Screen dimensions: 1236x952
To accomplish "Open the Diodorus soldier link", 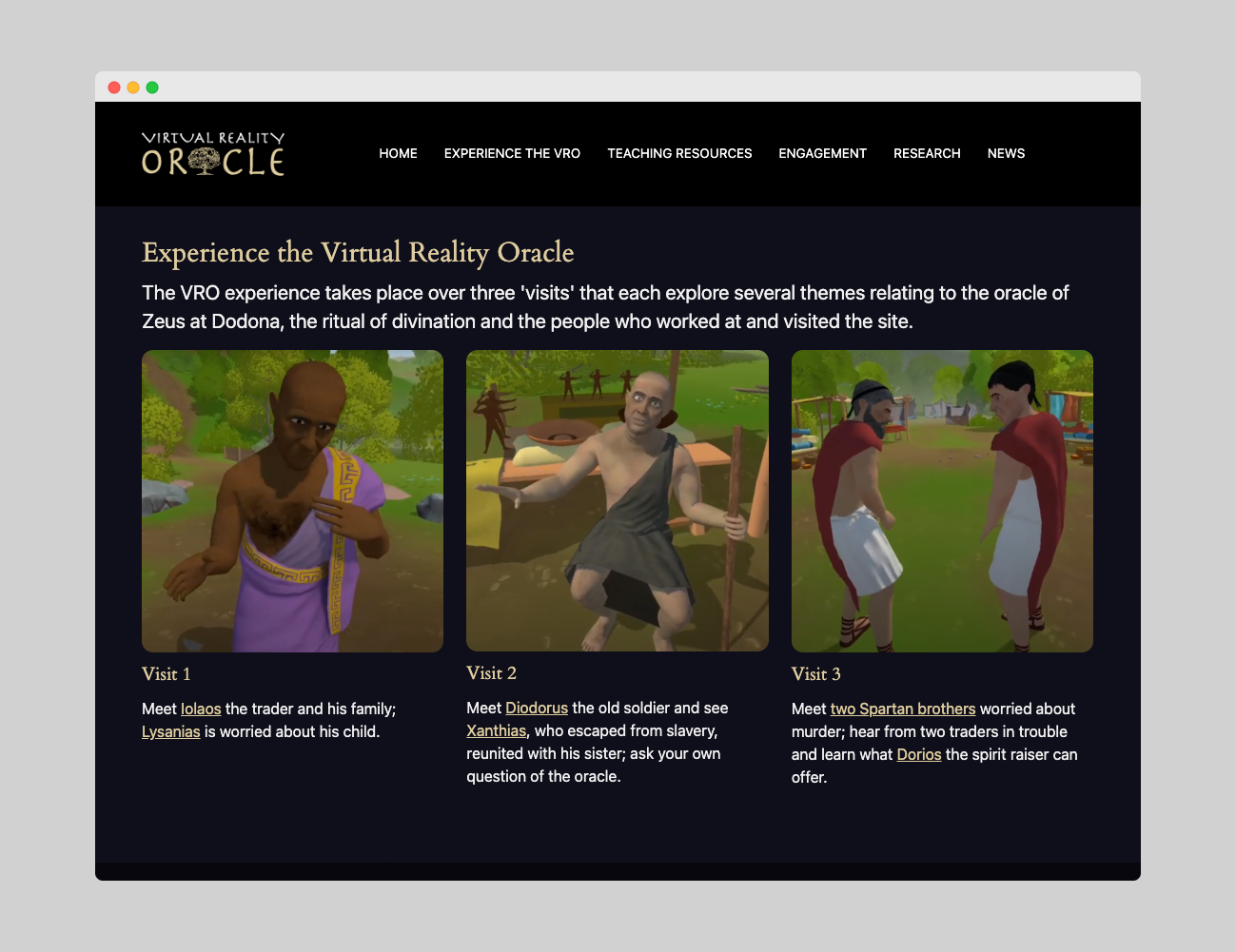I will [536, 708].
